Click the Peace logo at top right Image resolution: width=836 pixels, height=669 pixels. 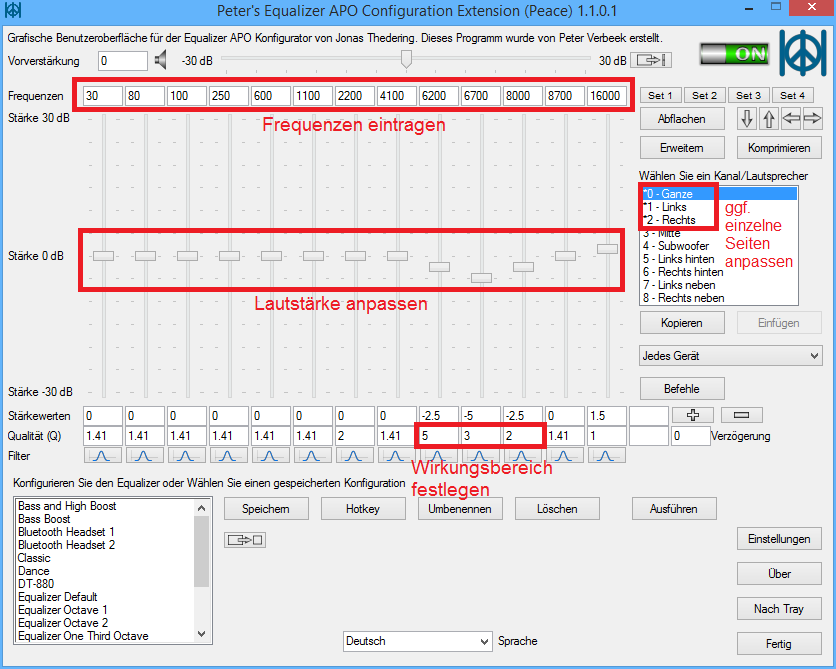[x=802, y=53]
